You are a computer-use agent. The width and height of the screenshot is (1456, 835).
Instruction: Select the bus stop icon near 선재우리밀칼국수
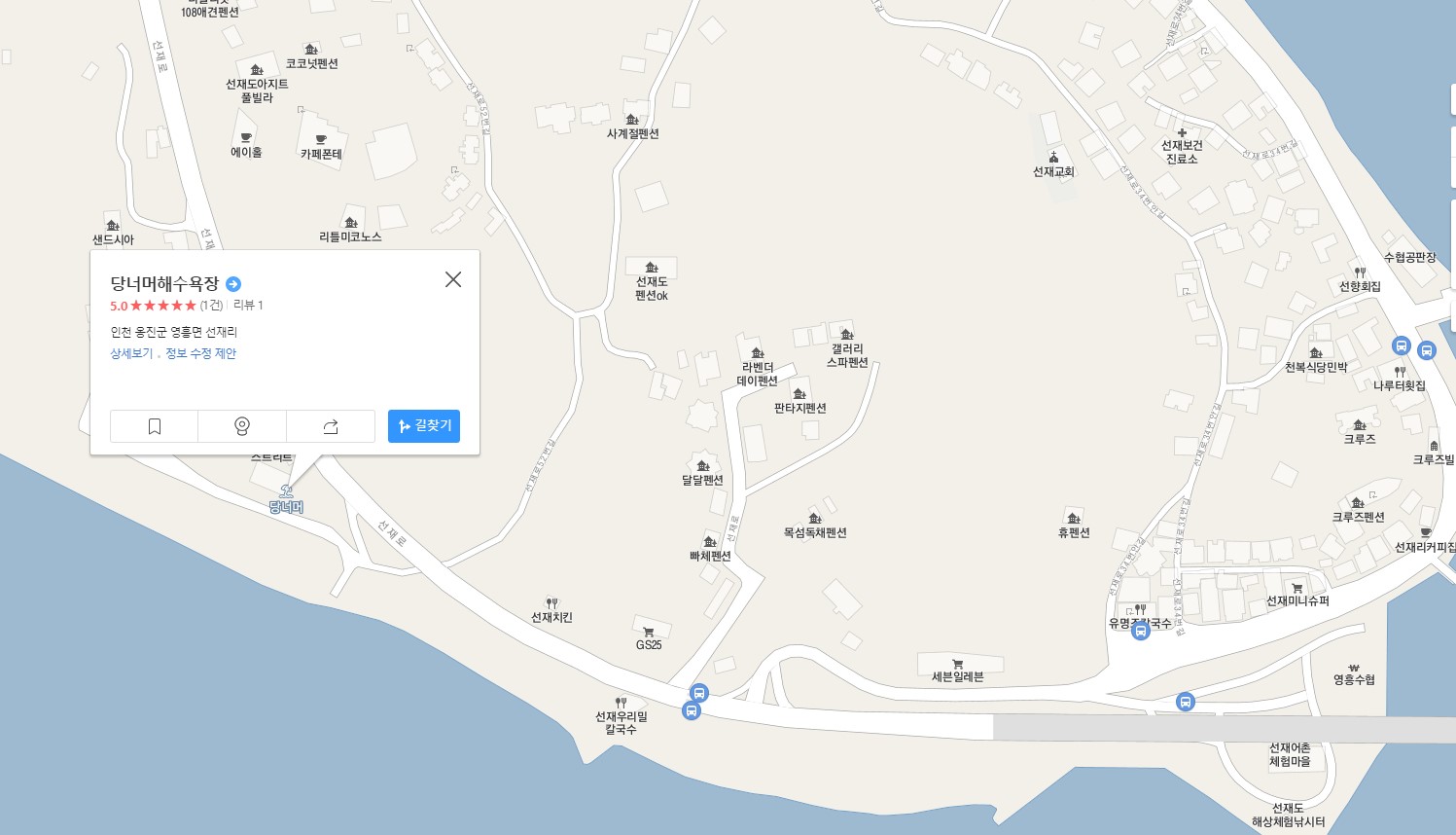point(692,710)
